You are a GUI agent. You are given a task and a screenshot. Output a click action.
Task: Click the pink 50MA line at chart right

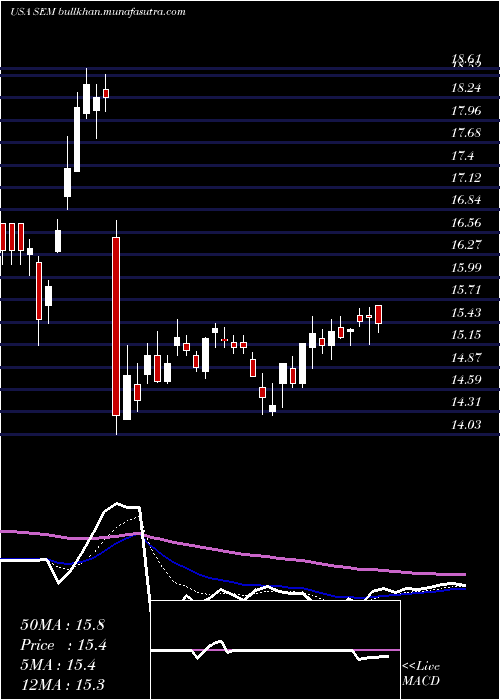click(446, 573)
